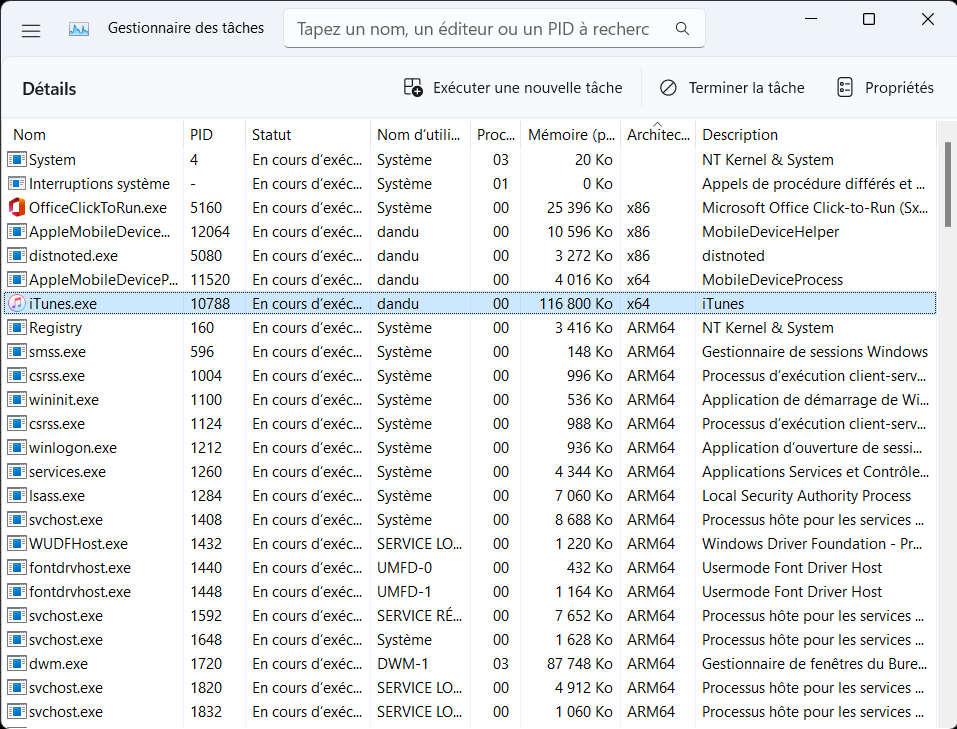Select PID 10788 cell
This screenshot has width=957, height=729.
[210, 303]
